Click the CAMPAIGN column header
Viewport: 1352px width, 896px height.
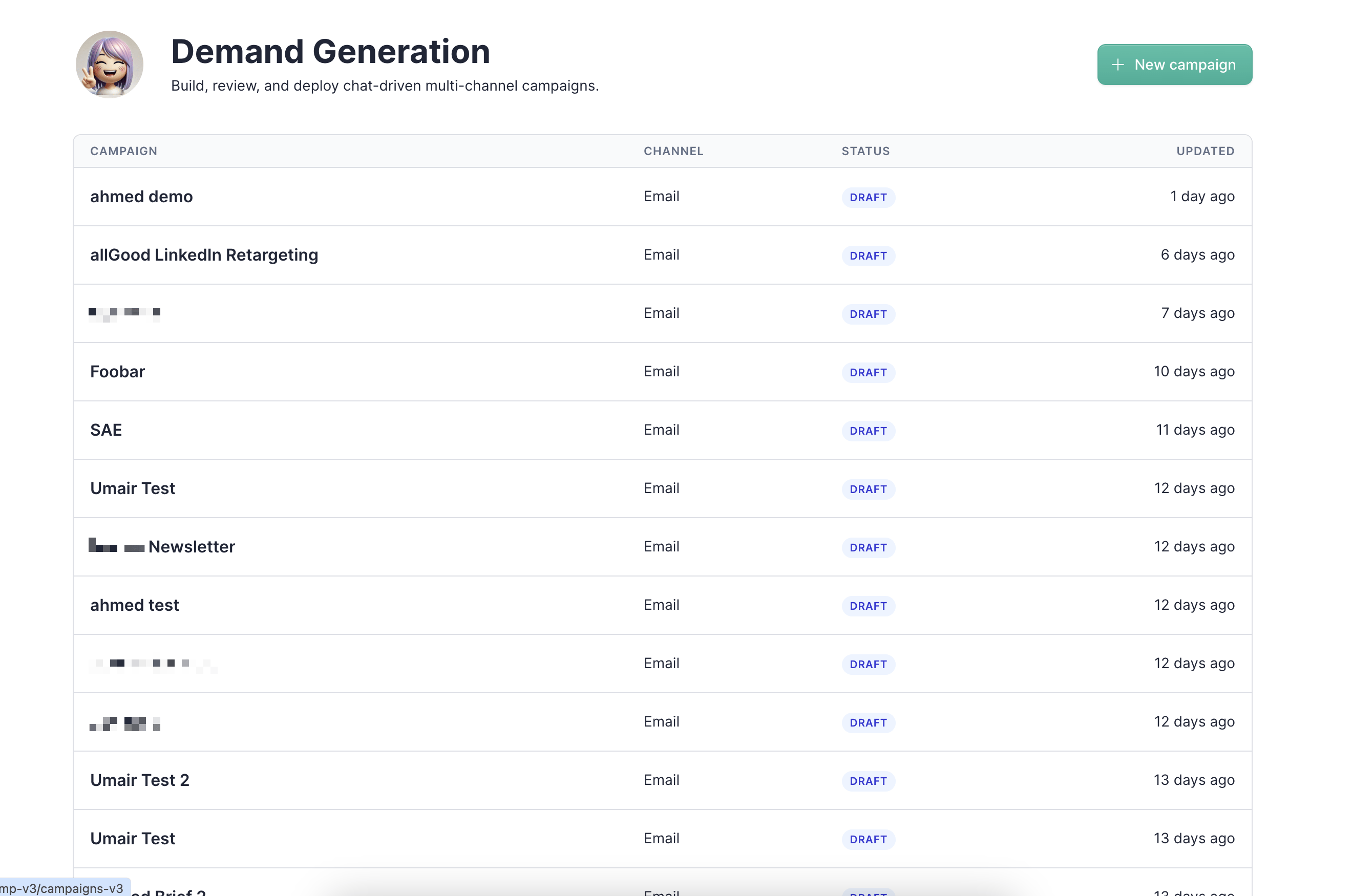123,152
